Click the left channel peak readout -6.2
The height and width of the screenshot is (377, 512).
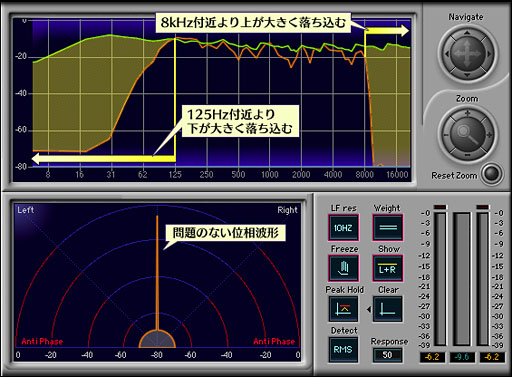pos(432,357)
